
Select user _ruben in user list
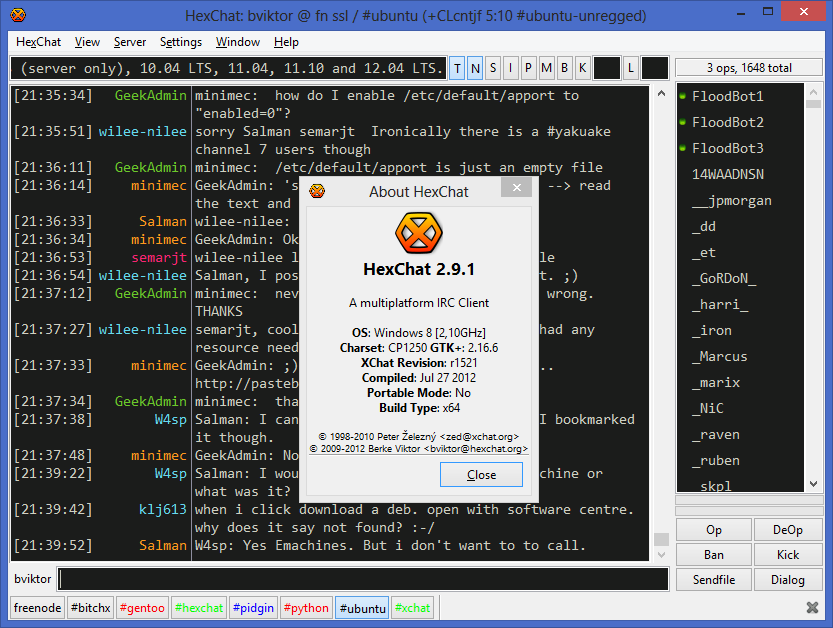pos(716,461)
